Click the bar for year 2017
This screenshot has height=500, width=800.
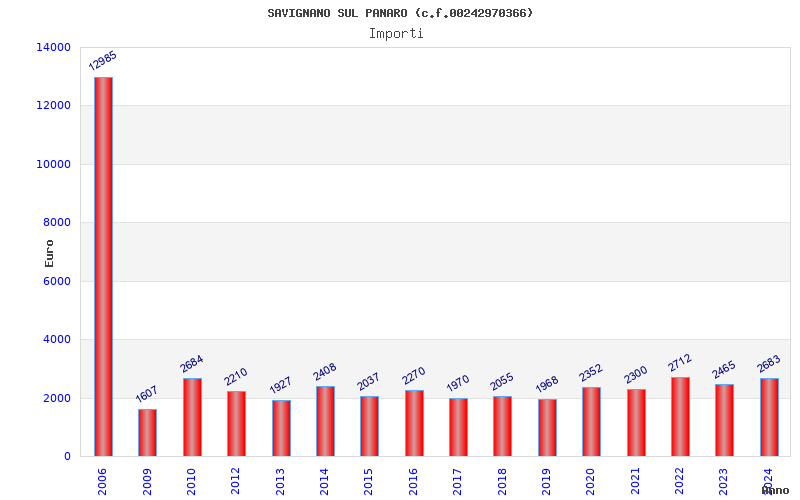458,427
